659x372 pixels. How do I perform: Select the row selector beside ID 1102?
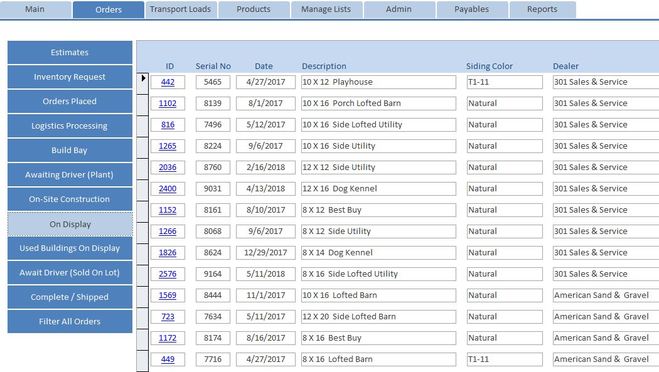tap(143, 104)
